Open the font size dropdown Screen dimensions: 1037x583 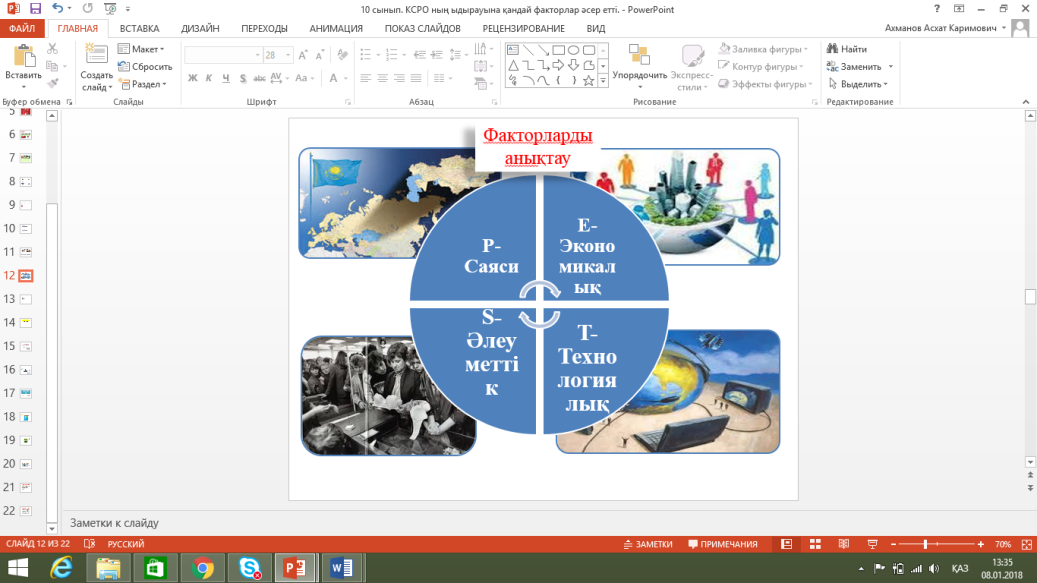(x=290, y=56)
